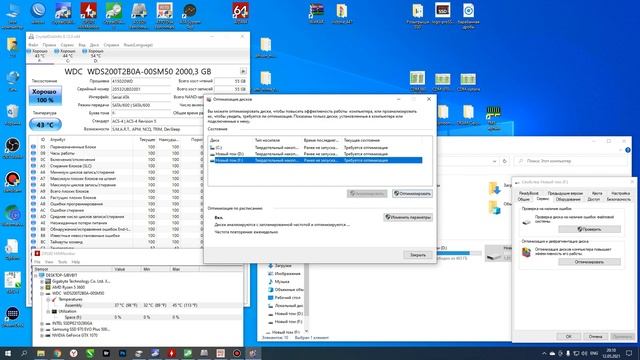Viewport: 640px width, 360px height.
Task: Click the Хорошо 100 % health status box
Action: click(x=44, y=96)
